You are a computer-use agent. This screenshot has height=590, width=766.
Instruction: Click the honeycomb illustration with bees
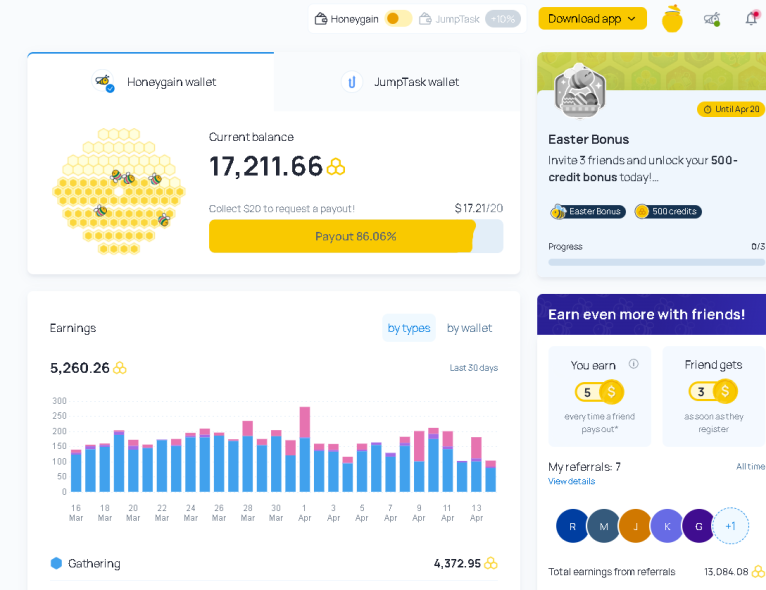tap(119, 191)
